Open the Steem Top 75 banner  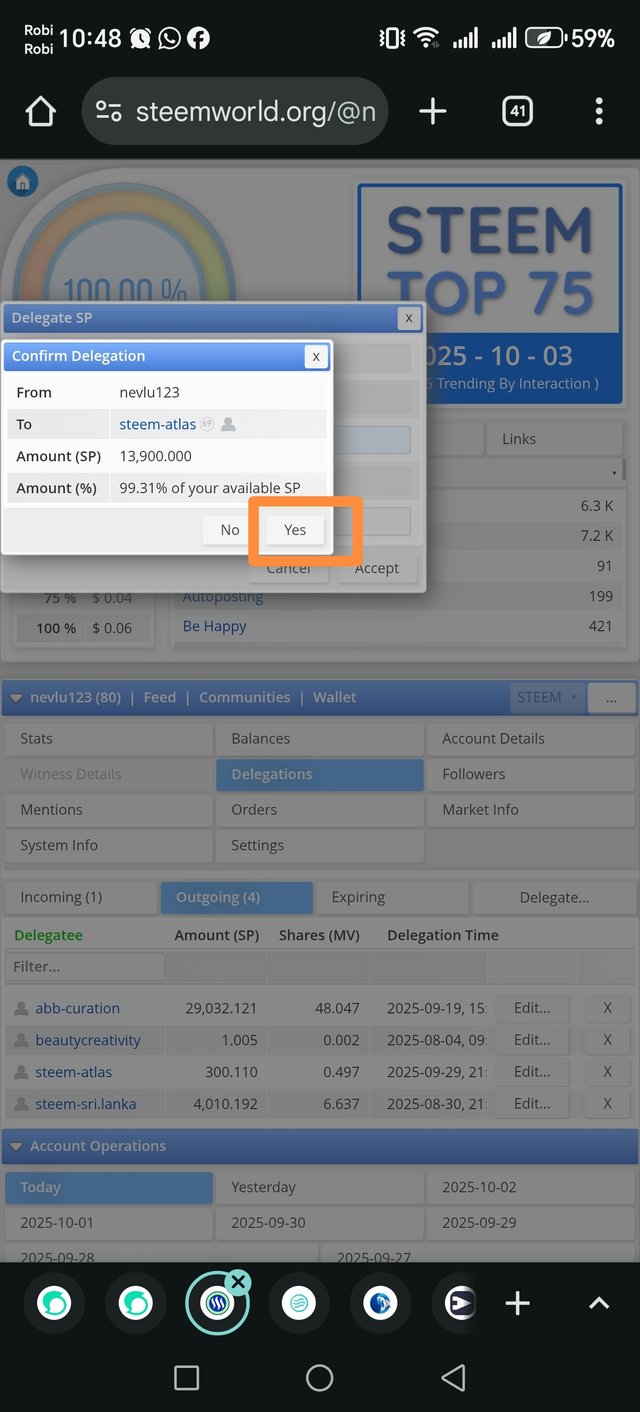(x=490, y=293)
